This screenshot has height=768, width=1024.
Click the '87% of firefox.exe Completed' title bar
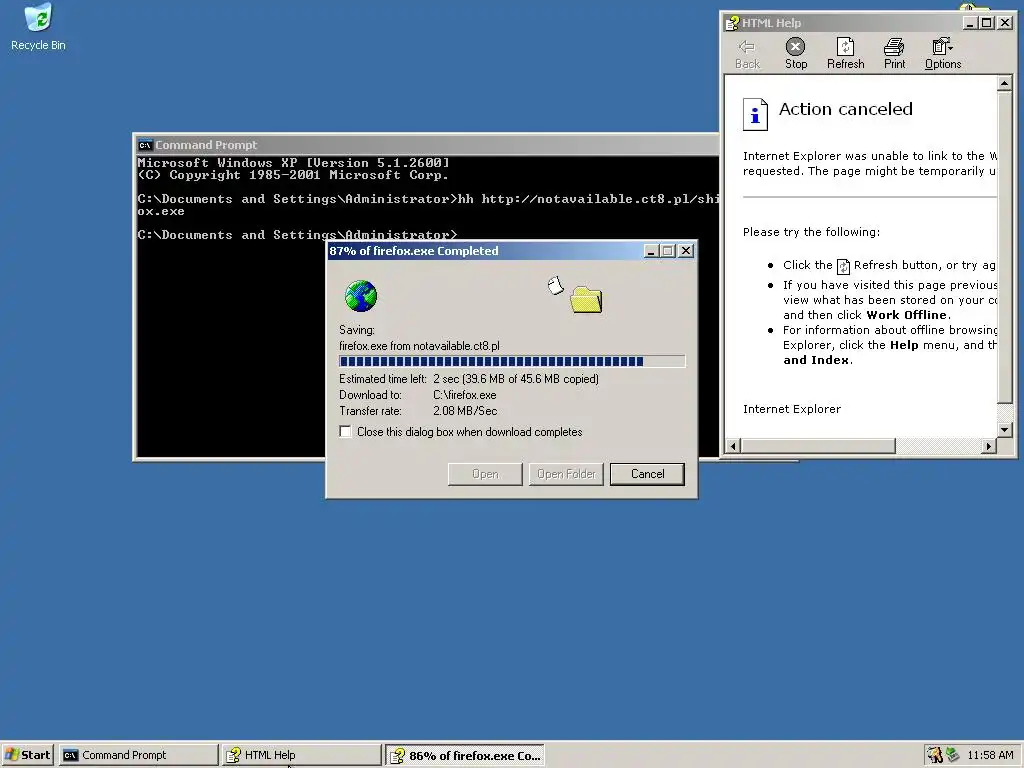click(512, 251)
